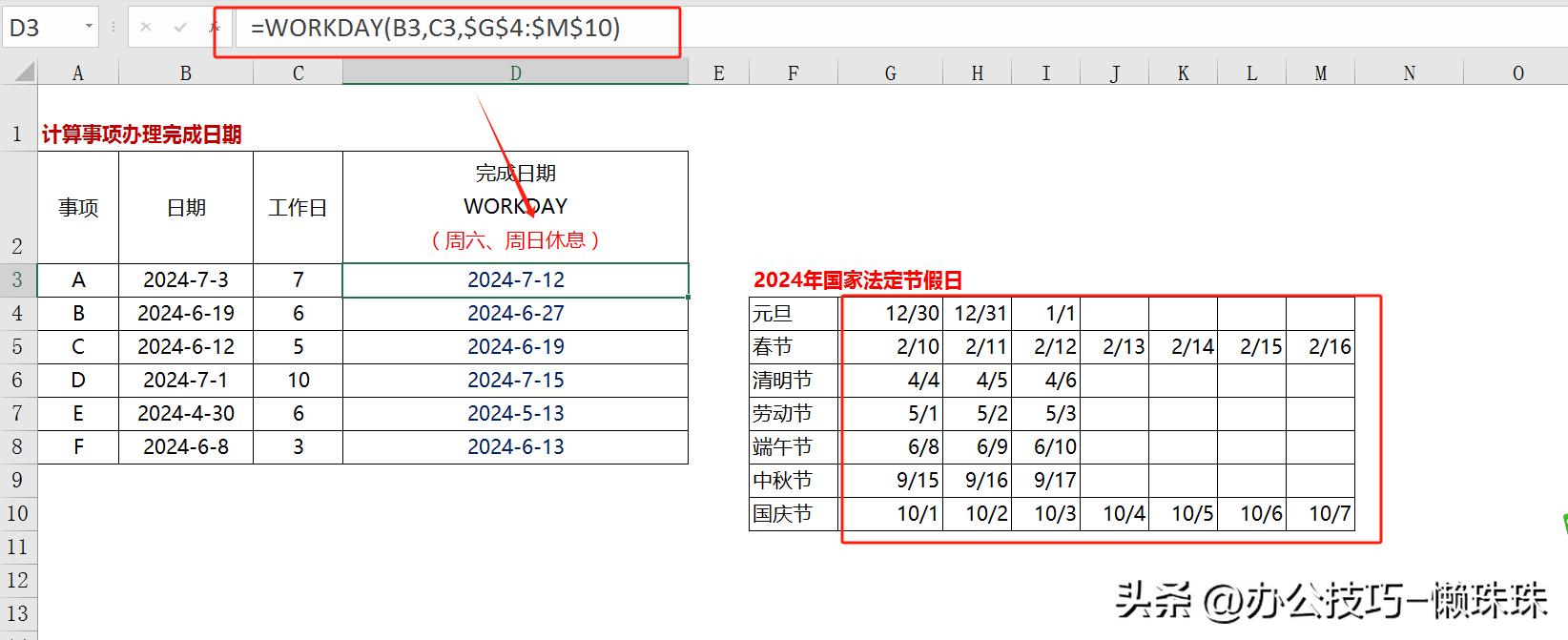Select the 春节 holiday label cell
The image size is (1568, 640).
point(793,346)
